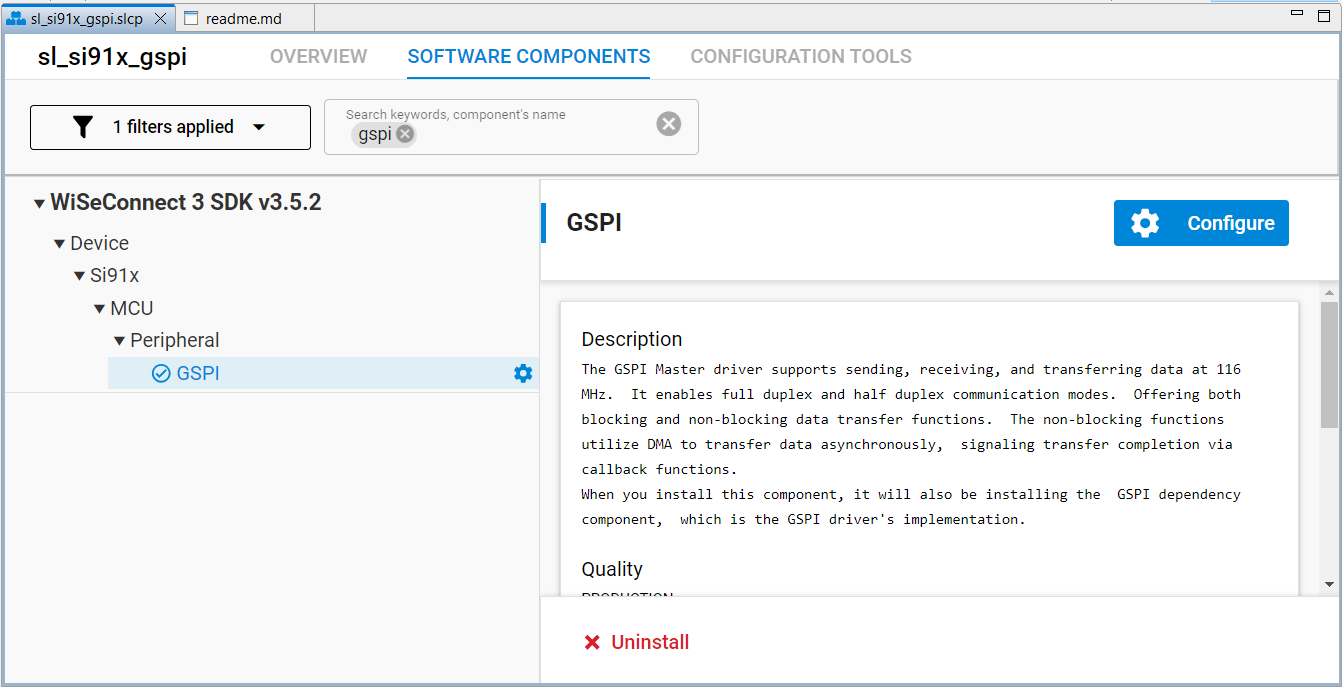Click the installed checkmark badge on GSPI
1342x687 pixels.
pyautogui.click(x=161, y=373)
